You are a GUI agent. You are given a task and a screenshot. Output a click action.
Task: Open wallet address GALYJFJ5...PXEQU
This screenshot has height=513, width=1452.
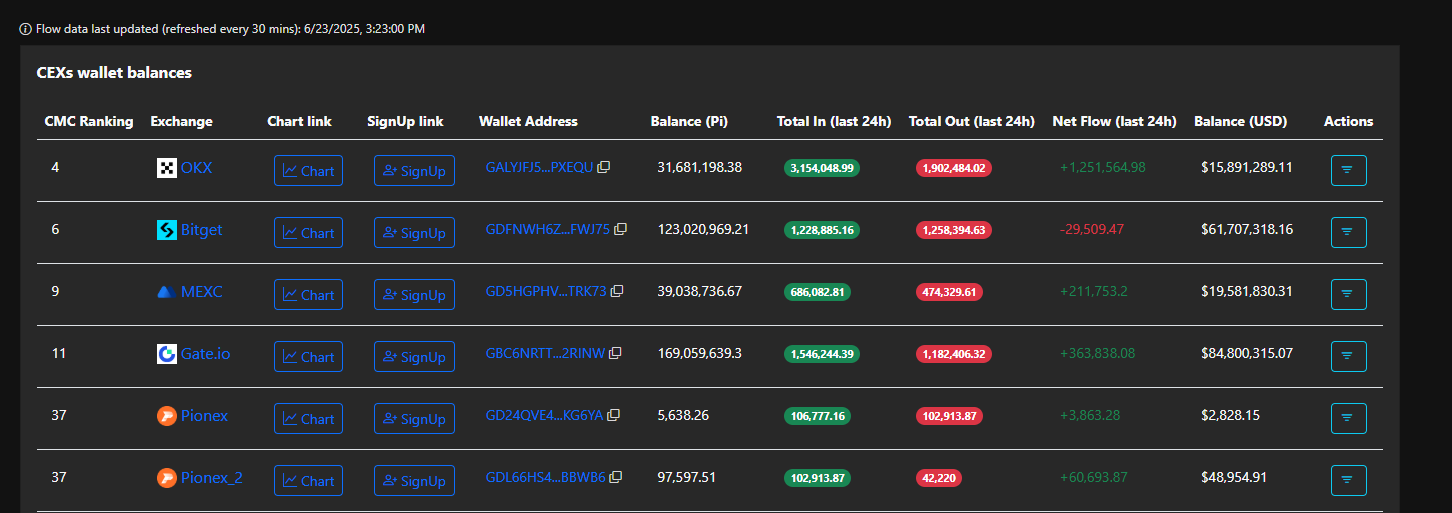pyautogui.click(x=539, y=167)
